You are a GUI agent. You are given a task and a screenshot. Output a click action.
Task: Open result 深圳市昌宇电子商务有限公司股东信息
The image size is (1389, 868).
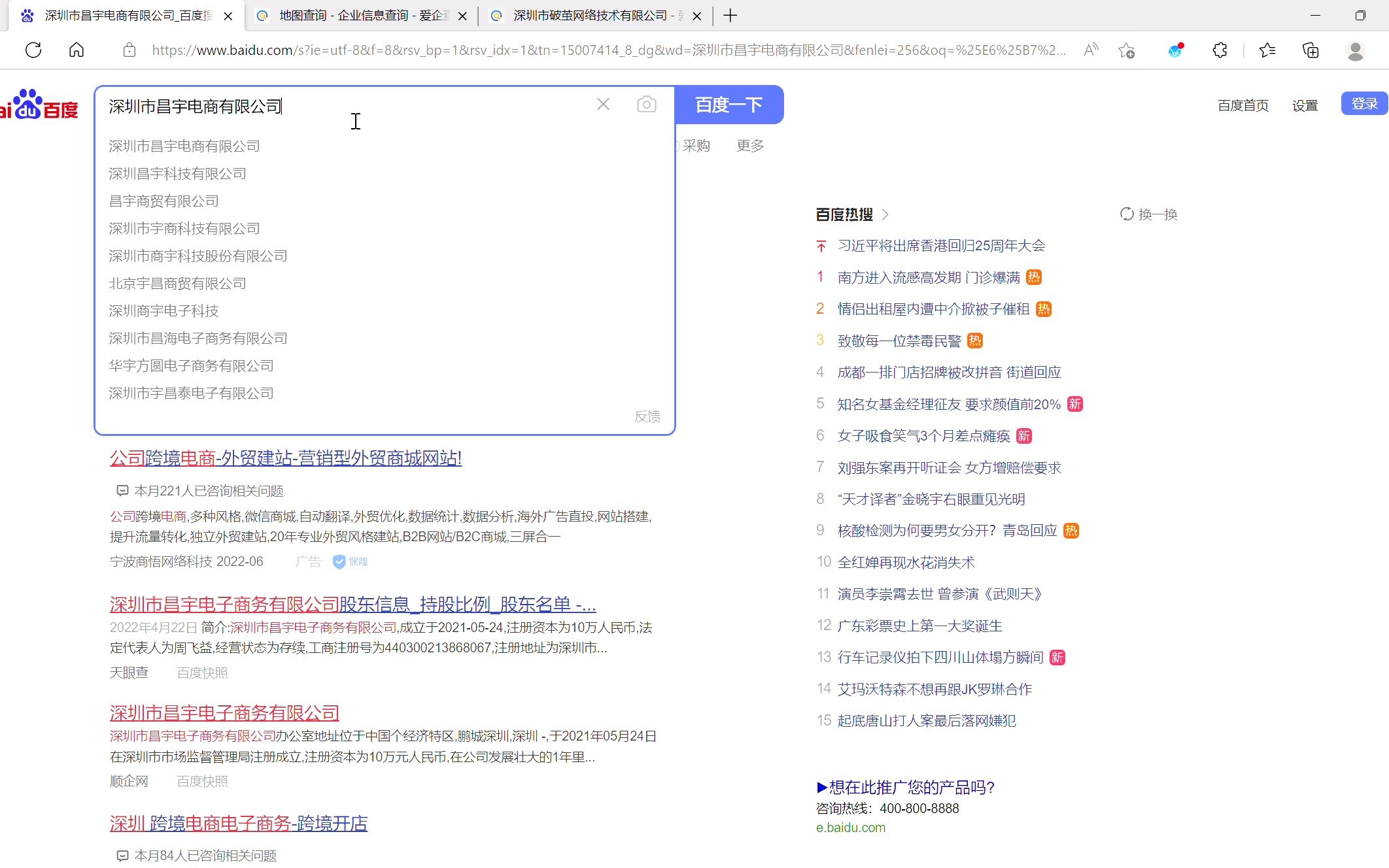(353, 605)
